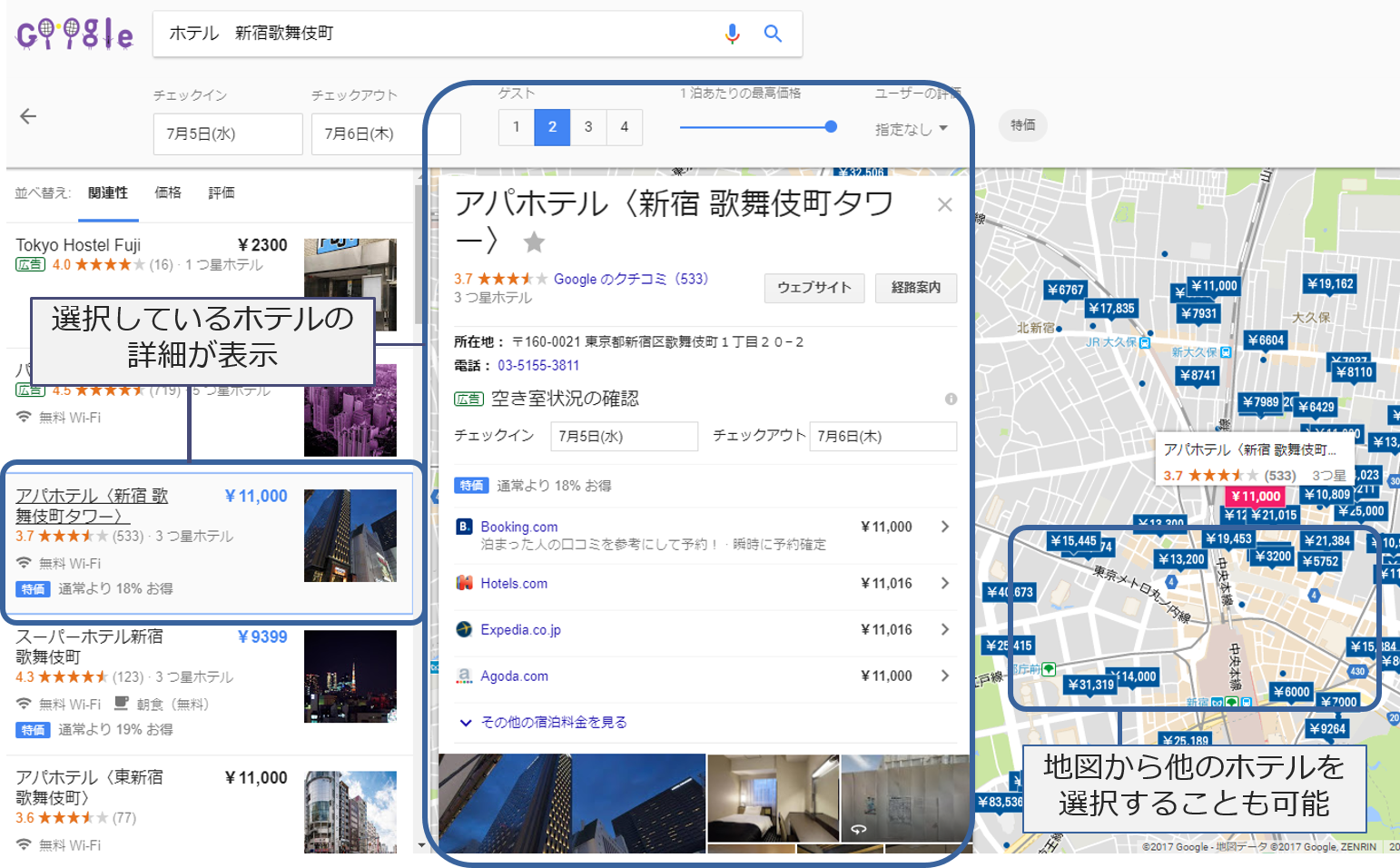Open Agoda.com offer arrow
The width and height of the screenshot is (1400, 868).
(x=945, y=676)
